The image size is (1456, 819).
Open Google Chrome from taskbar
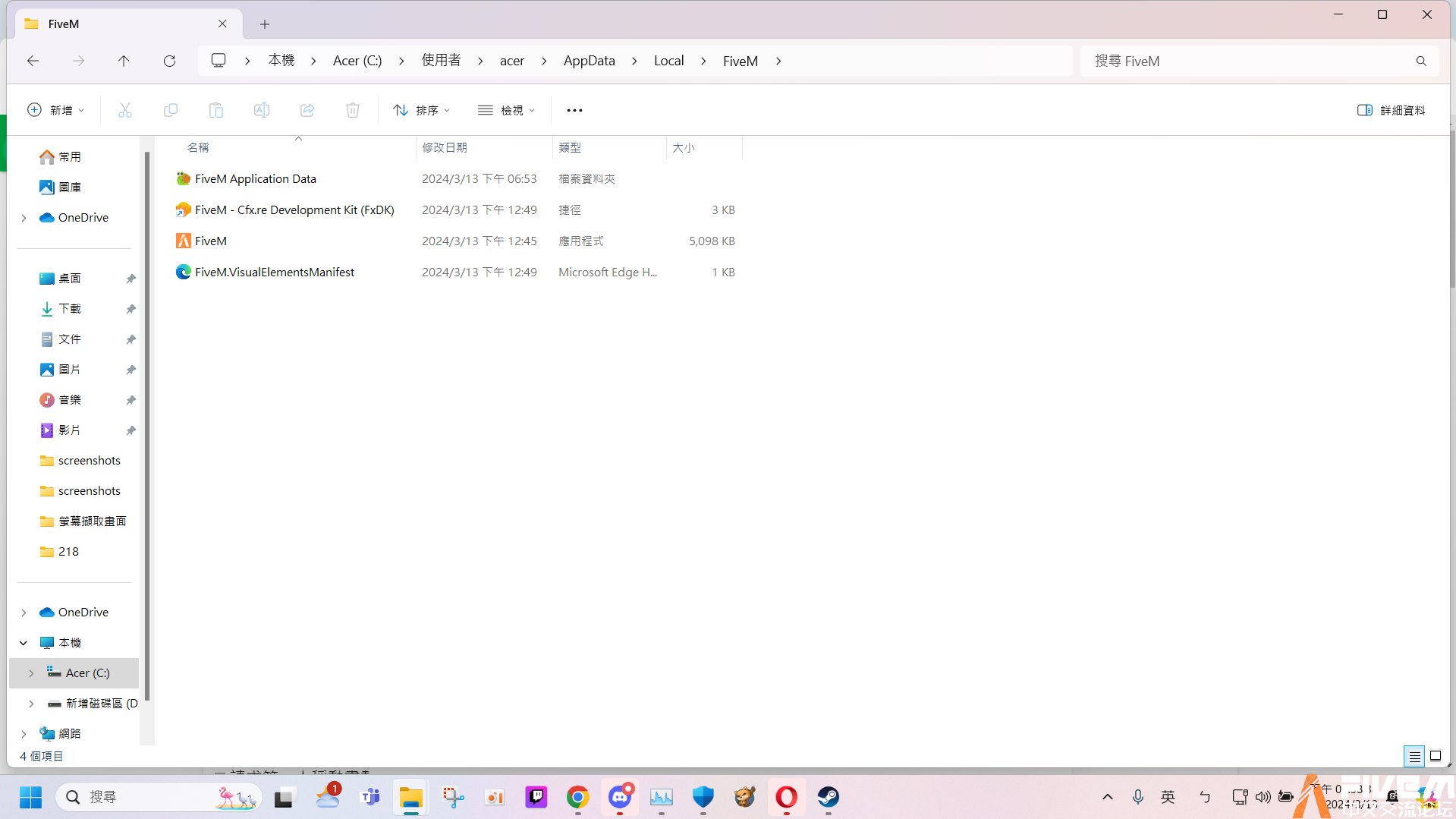pyautogui.click(x=577, y=797)
